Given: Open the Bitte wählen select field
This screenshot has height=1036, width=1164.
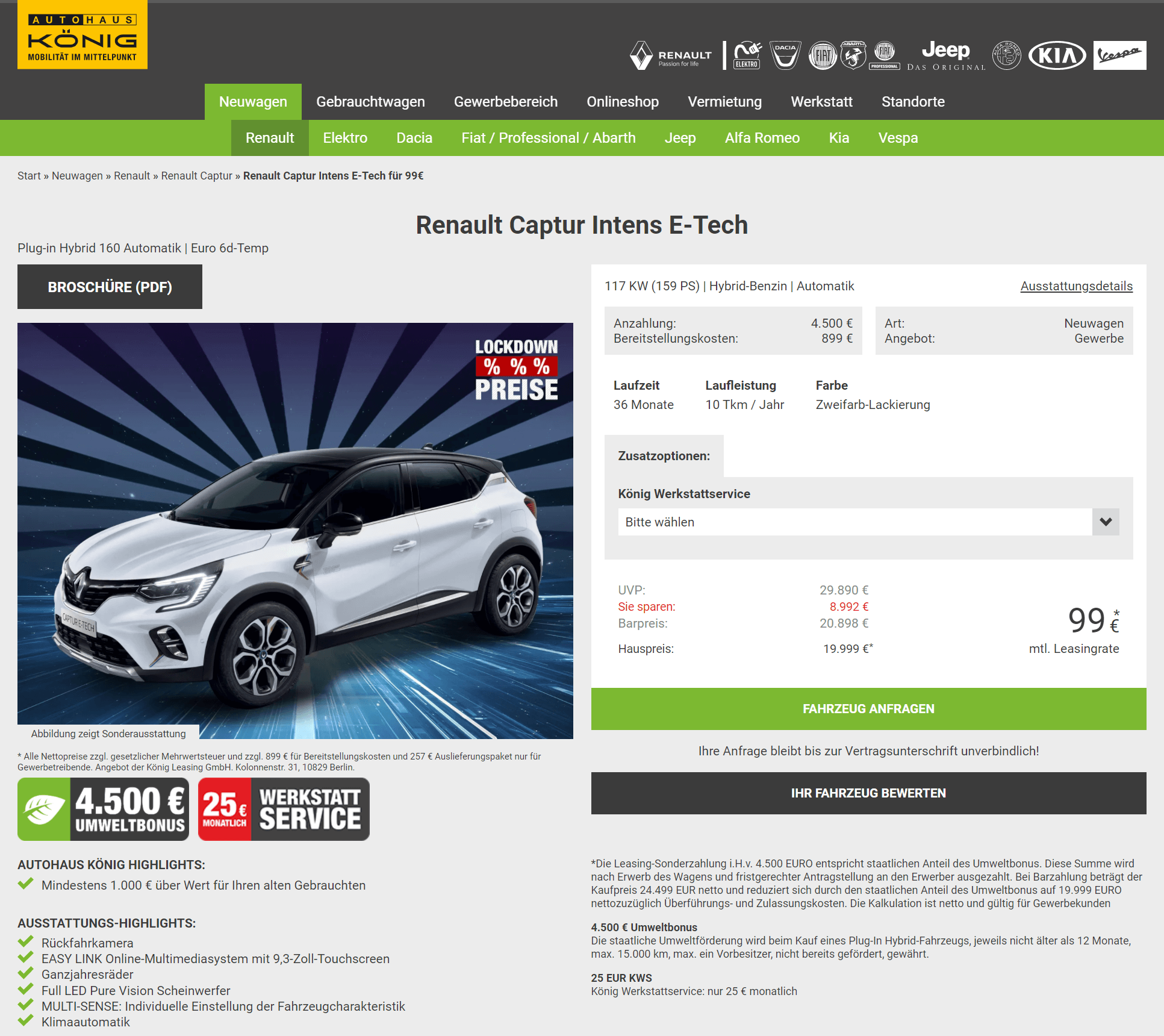Looking at the screenshot, I should point(868,522).
